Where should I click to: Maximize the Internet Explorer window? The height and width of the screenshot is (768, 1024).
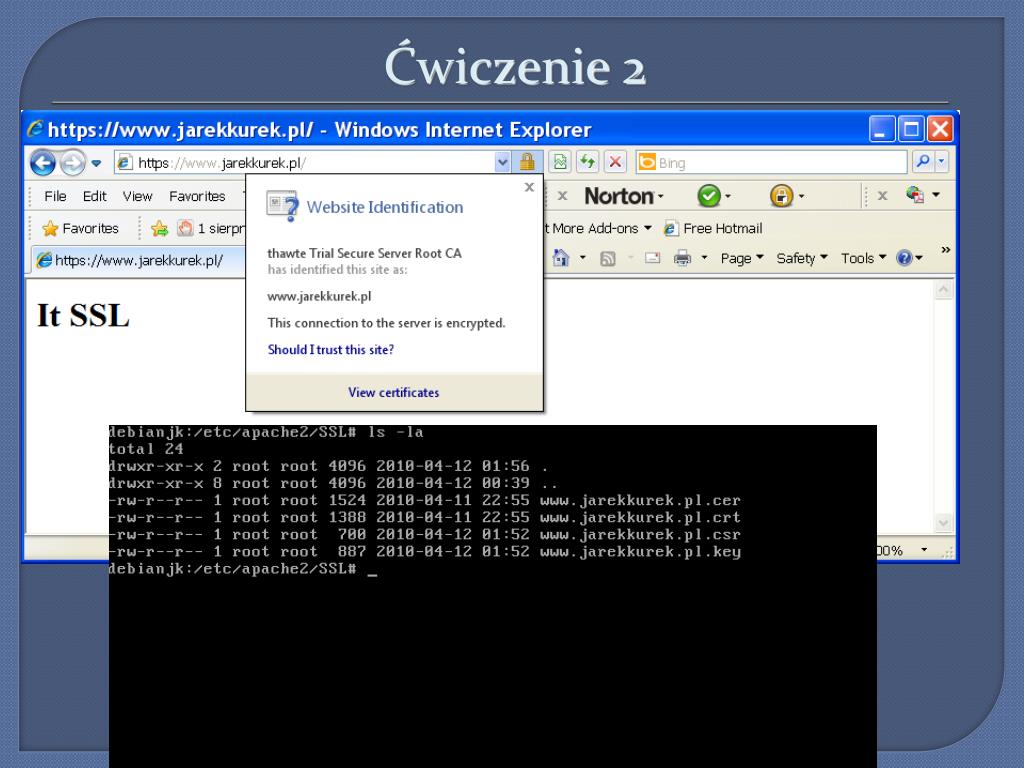tap(910, 129)
